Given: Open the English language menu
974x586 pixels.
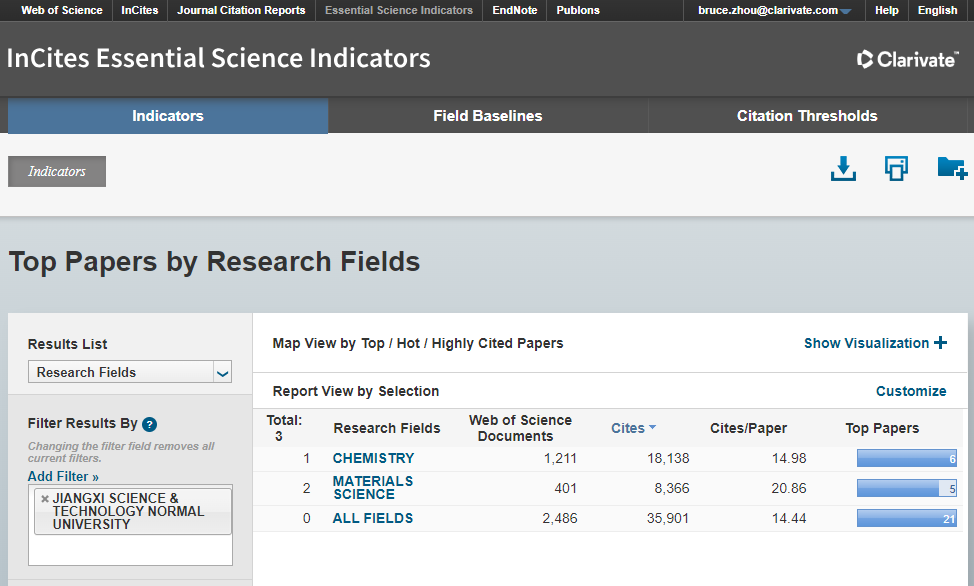Looking at the screenshot, I should coord(937,11).
